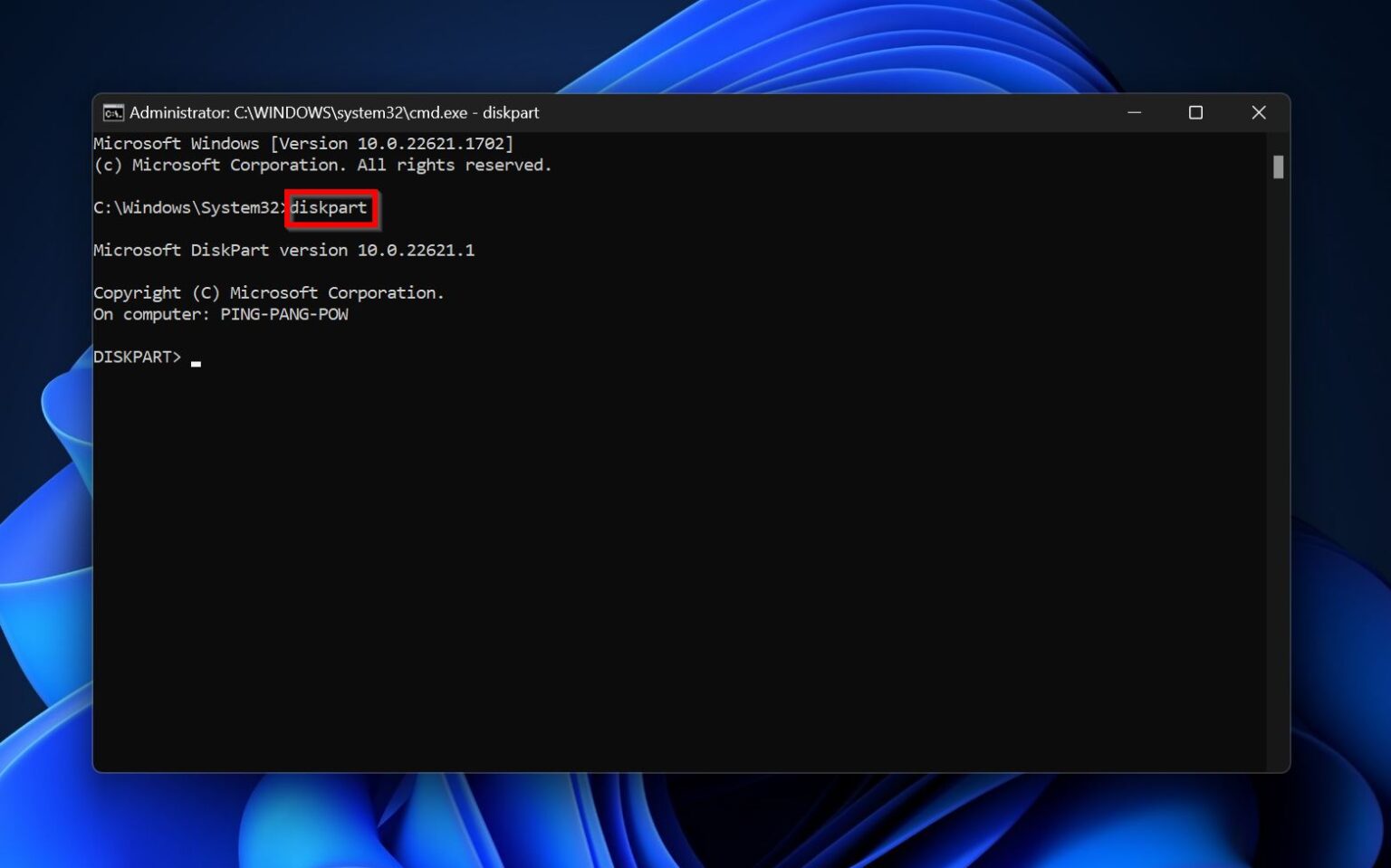Image resolution: width=1391 pixels, height=868 pixels.
Task: Minimize the Command Prompt window
Action: coord(1134,113)
